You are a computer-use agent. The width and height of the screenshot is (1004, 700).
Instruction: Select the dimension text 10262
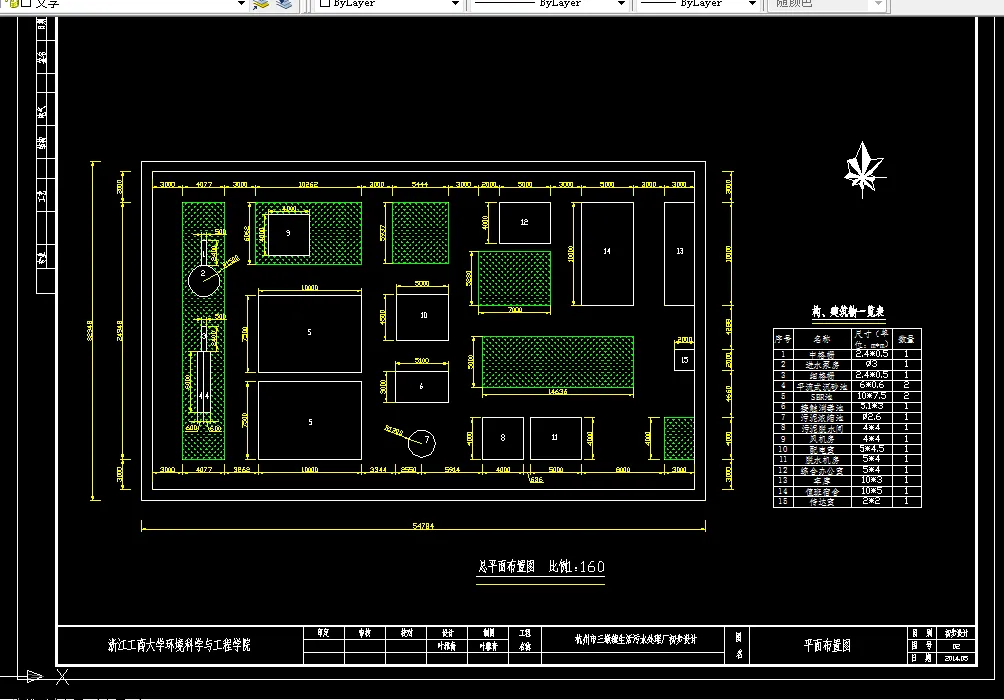308,184
